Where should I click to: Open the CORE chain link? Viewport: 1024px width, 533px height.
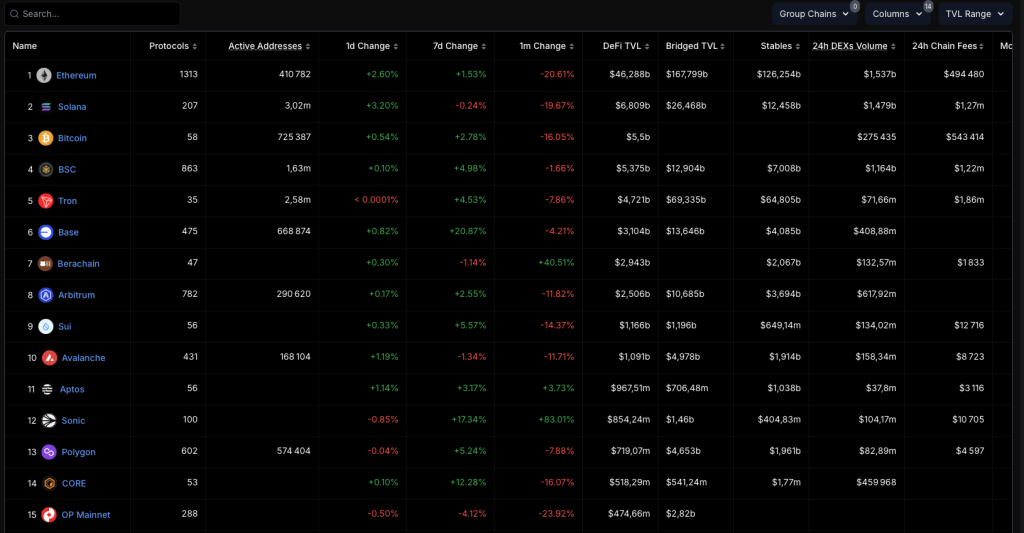74,483
